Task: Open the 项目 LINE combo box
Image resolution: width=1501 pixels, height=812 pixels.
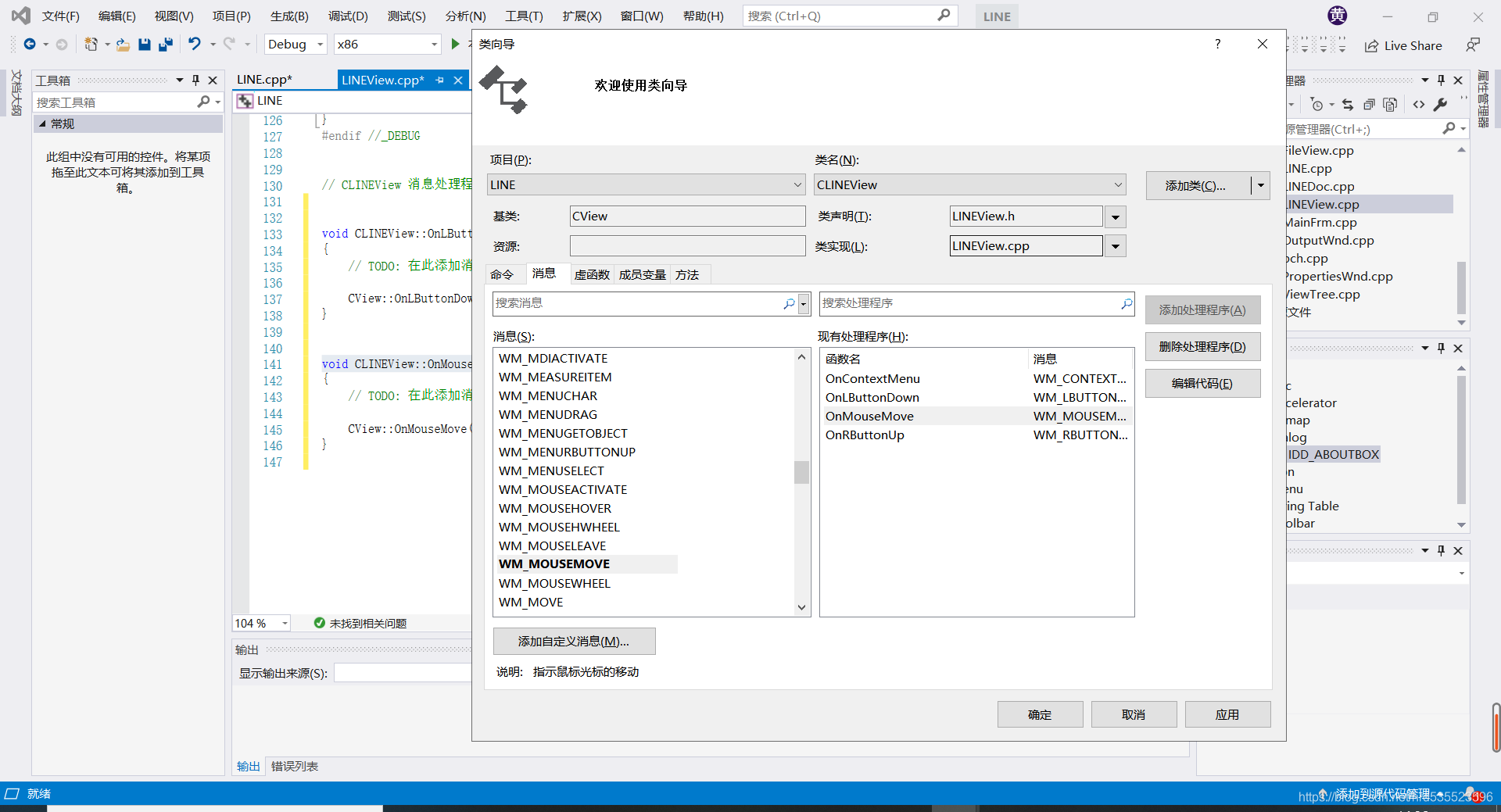Action: (647, 184)
